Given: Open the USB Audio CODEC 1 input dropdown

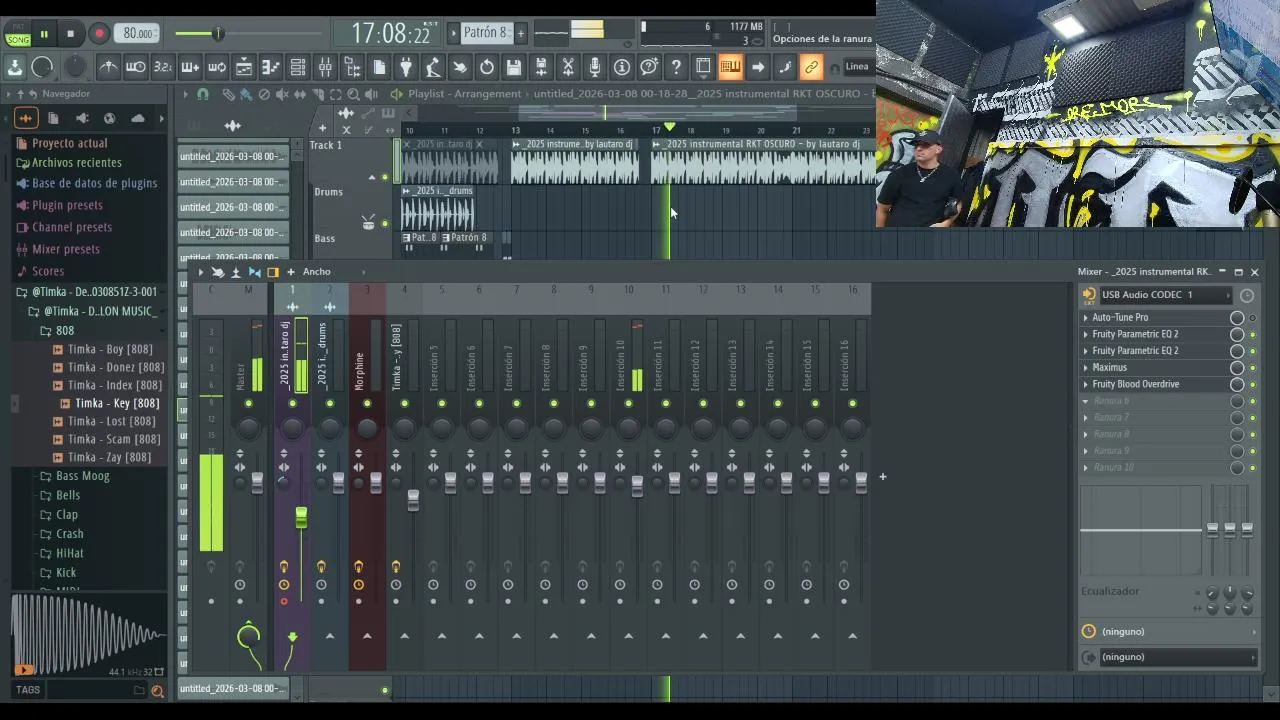Looking at the screenshot, I should (x=1165, y=295).
